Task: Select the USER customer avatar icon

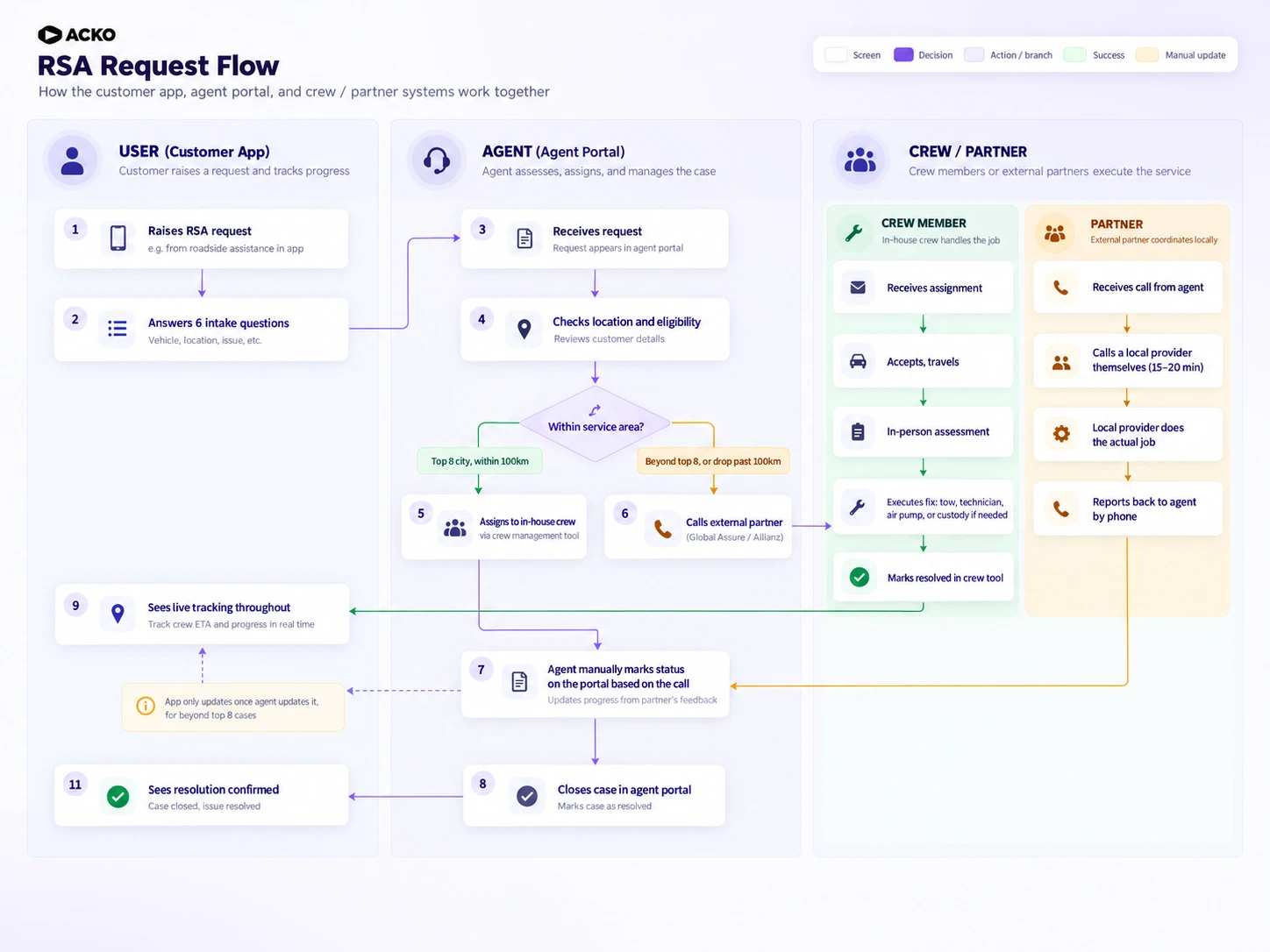Action: pyautogui.click(x=73, y=160)
